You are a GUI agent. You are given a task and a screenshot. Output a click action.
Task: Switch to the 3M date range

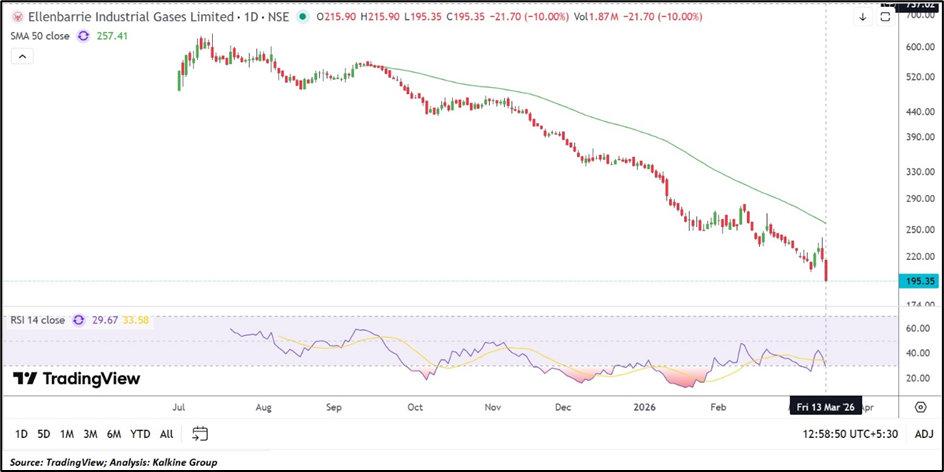tap(91, 434)
